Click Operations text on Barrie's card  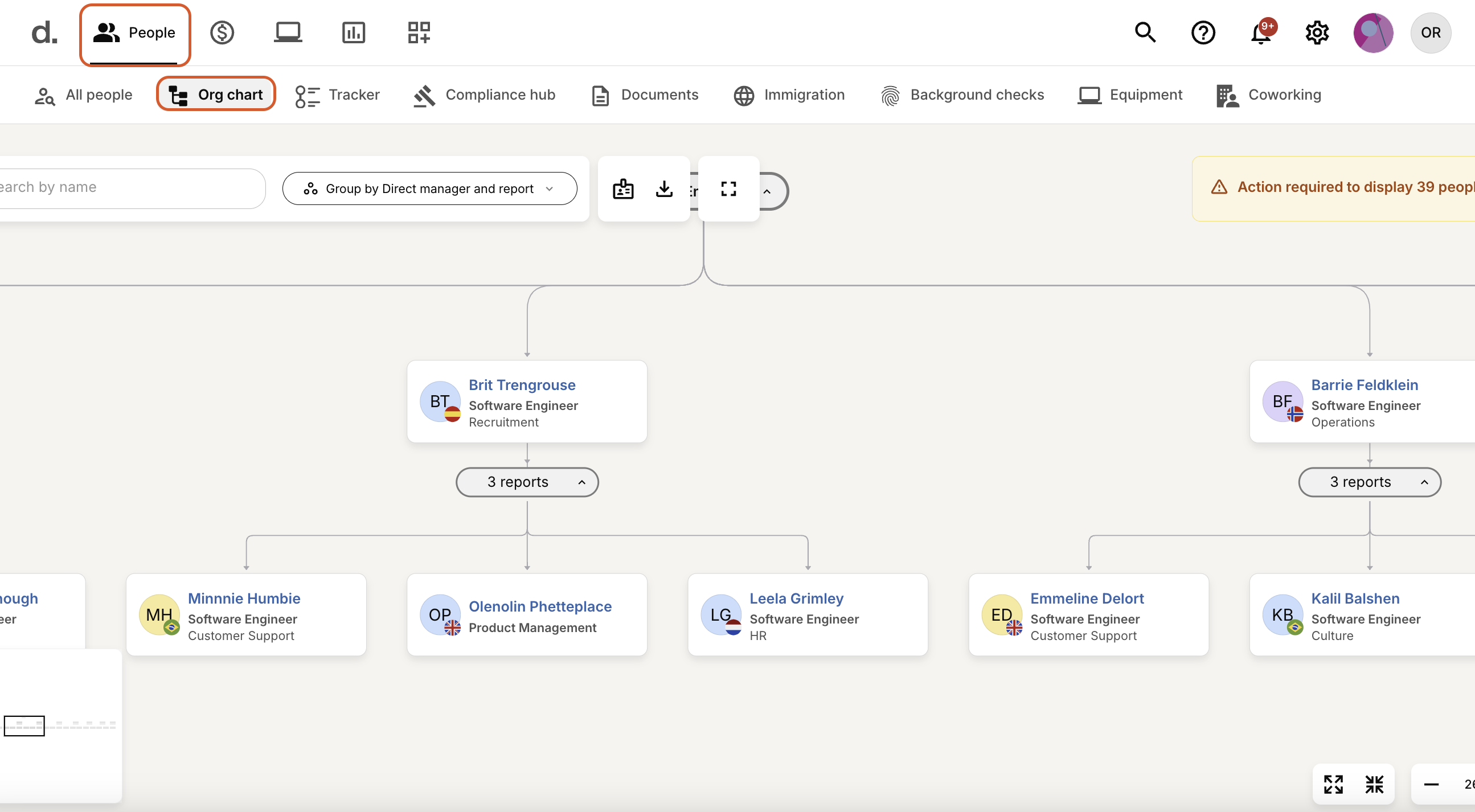pos(1343,422)
